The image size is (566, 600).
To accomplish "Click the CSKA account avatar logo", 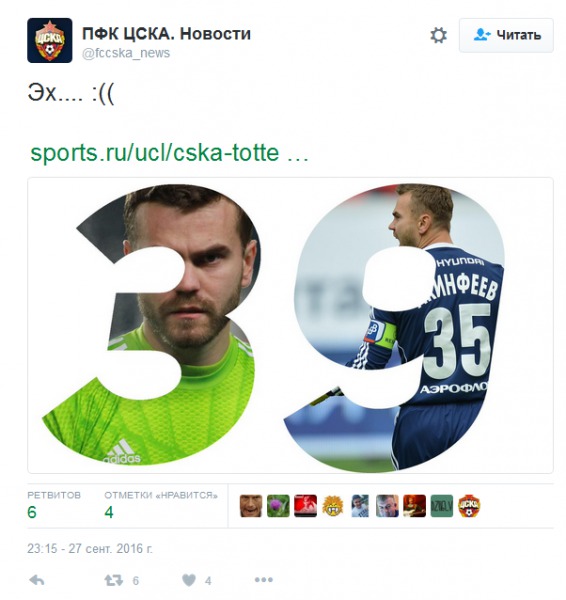I will click(x=49, y=40).
